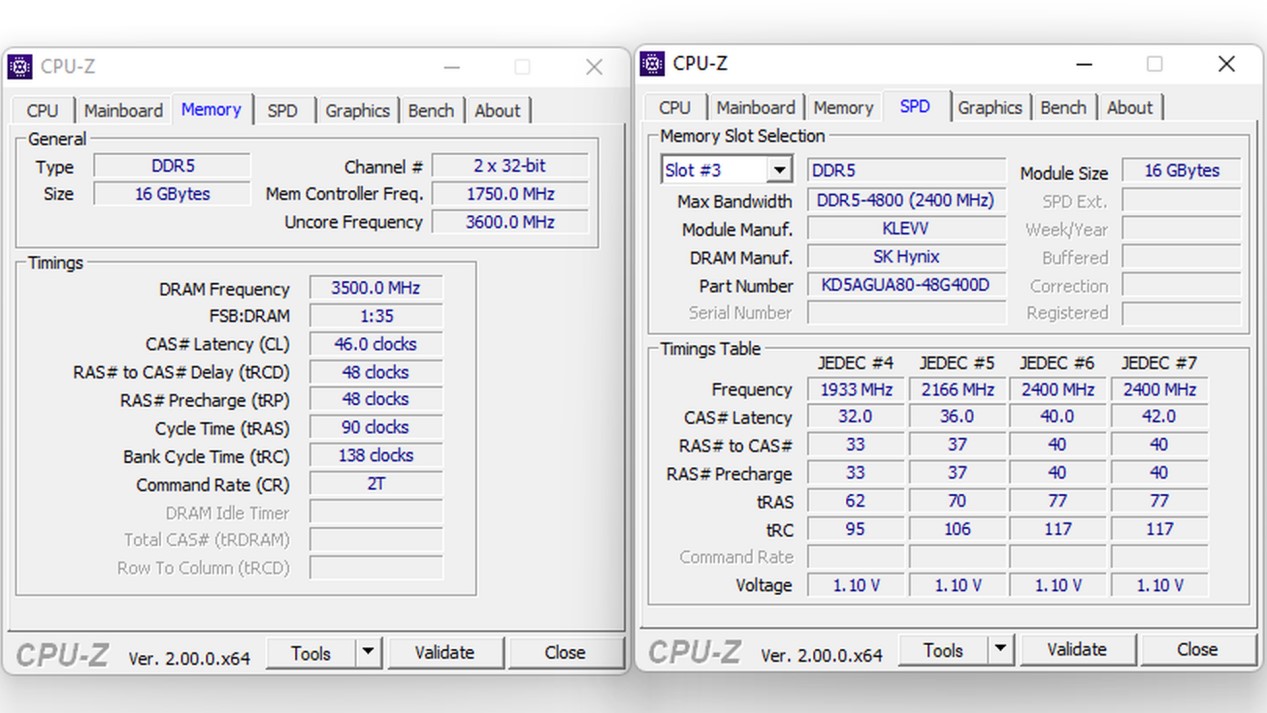Image resolution: width=1267 pixels, height=713 pixels.
Task: Open the memory Slot #3 selection dropdown
Action: click(x=779, y=169)
